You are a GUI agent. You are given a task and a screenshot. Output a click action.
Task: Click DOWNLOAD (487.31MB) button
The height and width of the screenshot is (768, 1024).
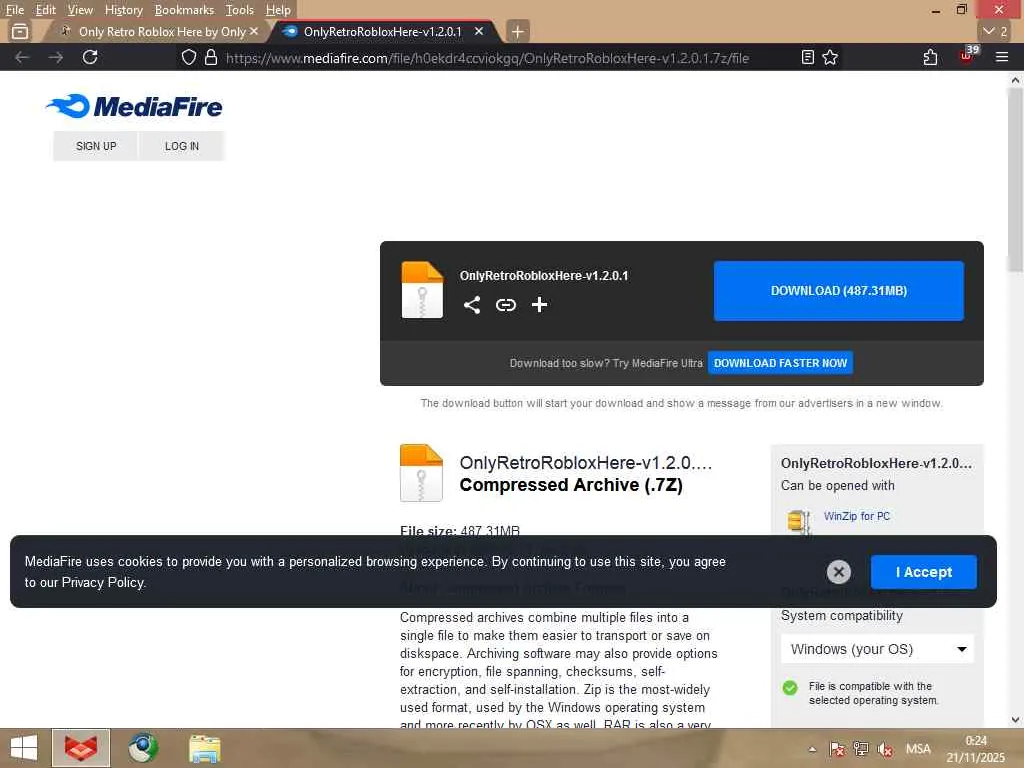click(x=839, y=291)
